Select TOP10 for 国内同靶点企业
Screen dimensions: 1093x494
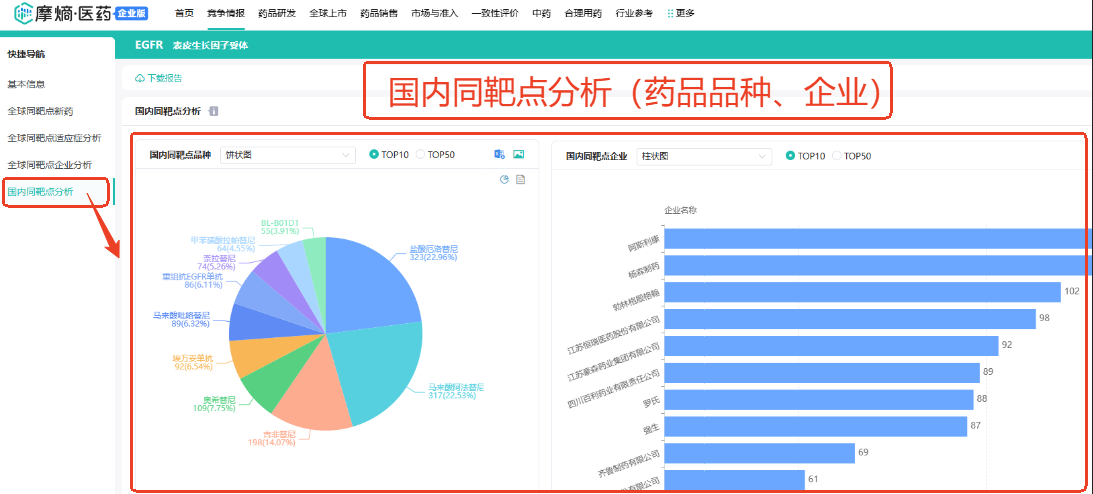point(791,156)
